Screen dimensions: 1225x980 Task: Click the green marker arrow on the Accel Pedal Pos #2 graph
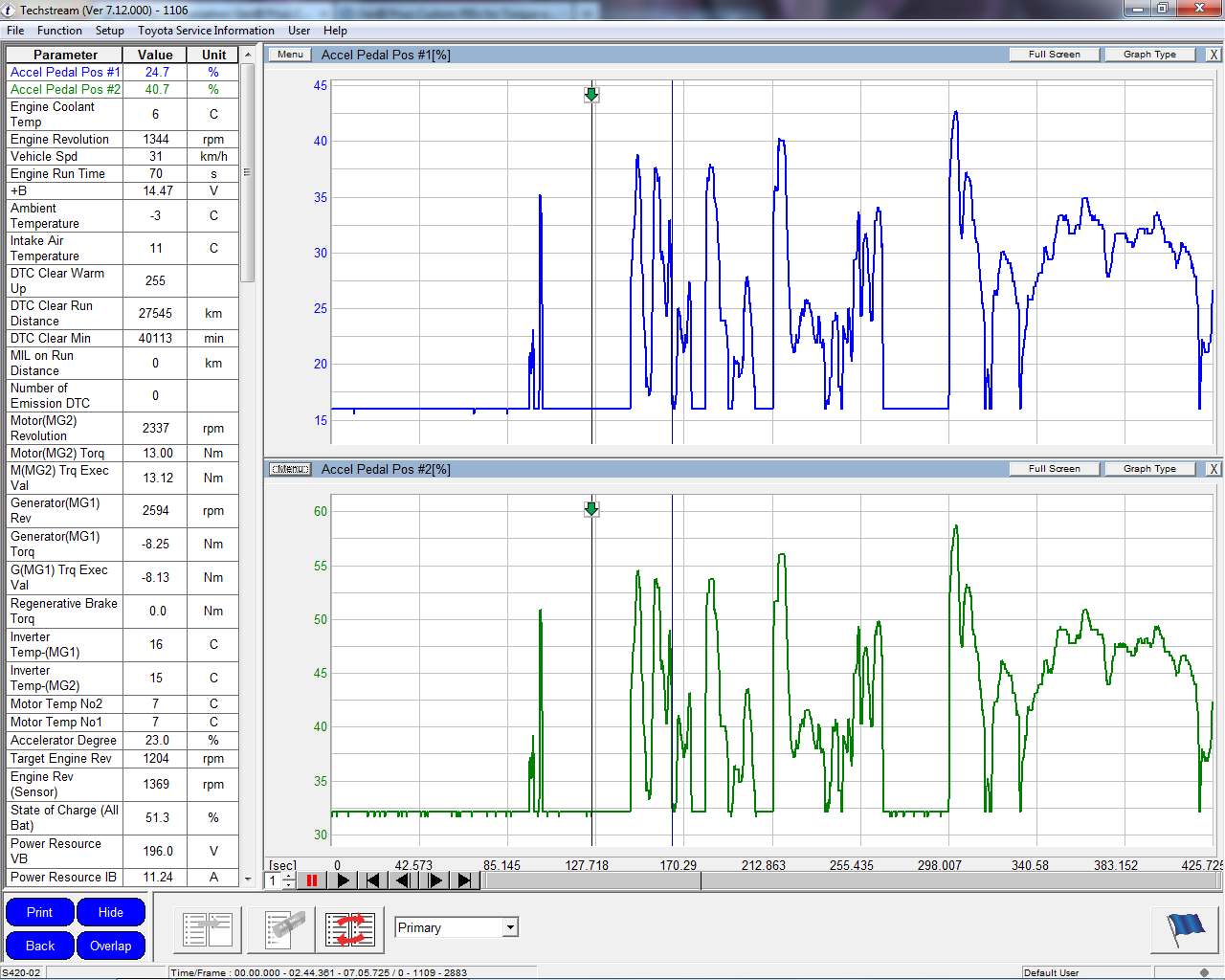pyautogui.click(x=591, y=508)
